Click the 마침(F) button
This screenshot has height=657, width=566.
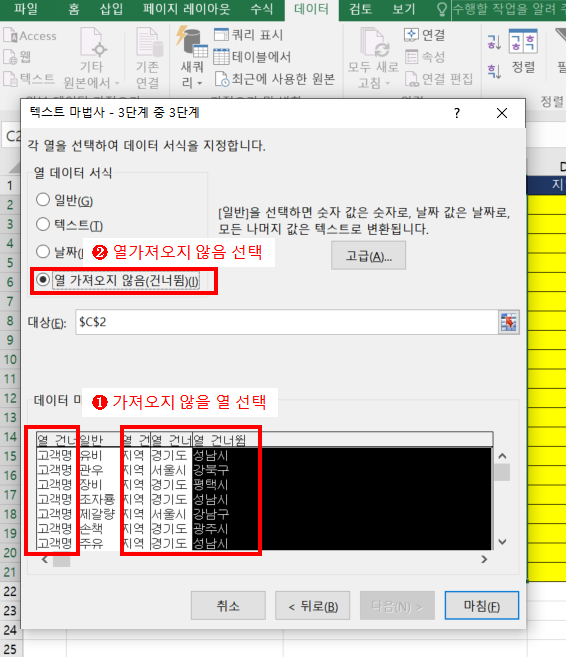[482, 605]
